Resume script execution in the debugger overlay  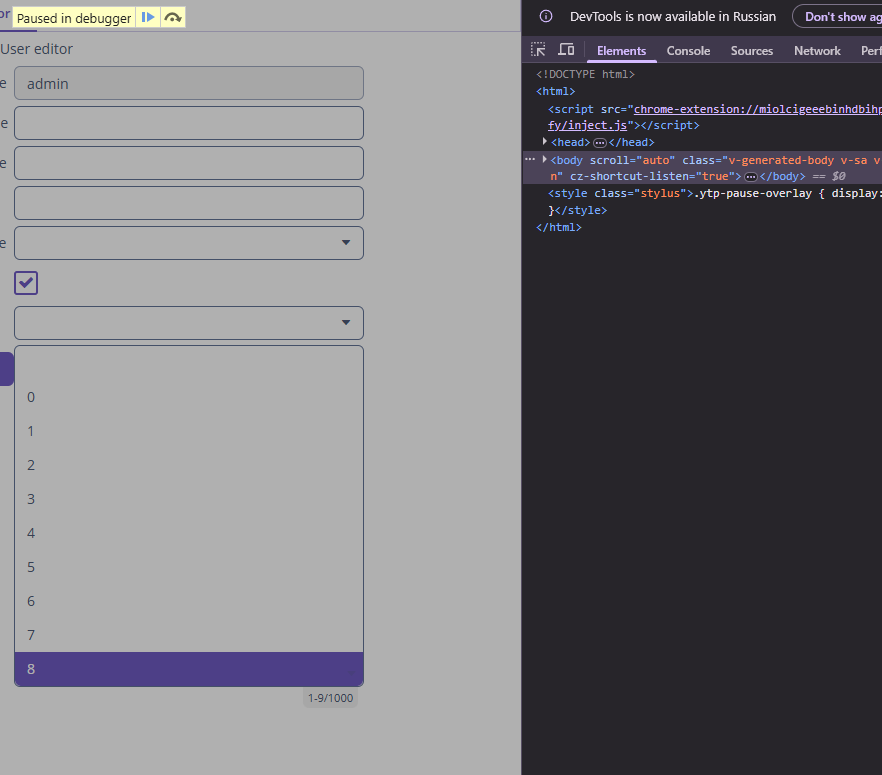click(x=148, y=17)
